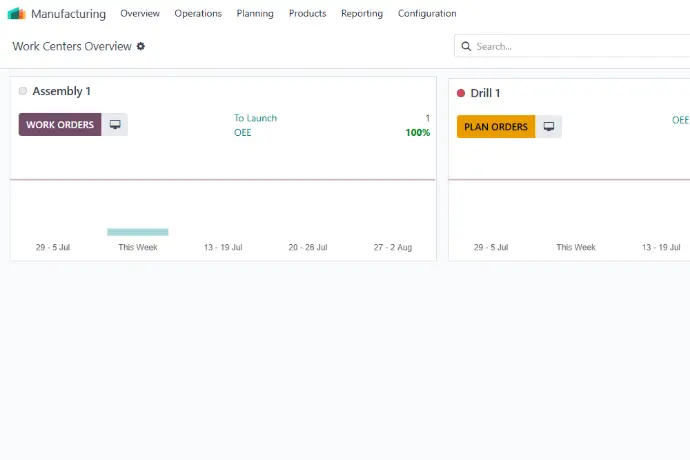690x460 pixels.
Task: Click the 'This Week' label in Assembly 1 chart
Action: (138, 247)
